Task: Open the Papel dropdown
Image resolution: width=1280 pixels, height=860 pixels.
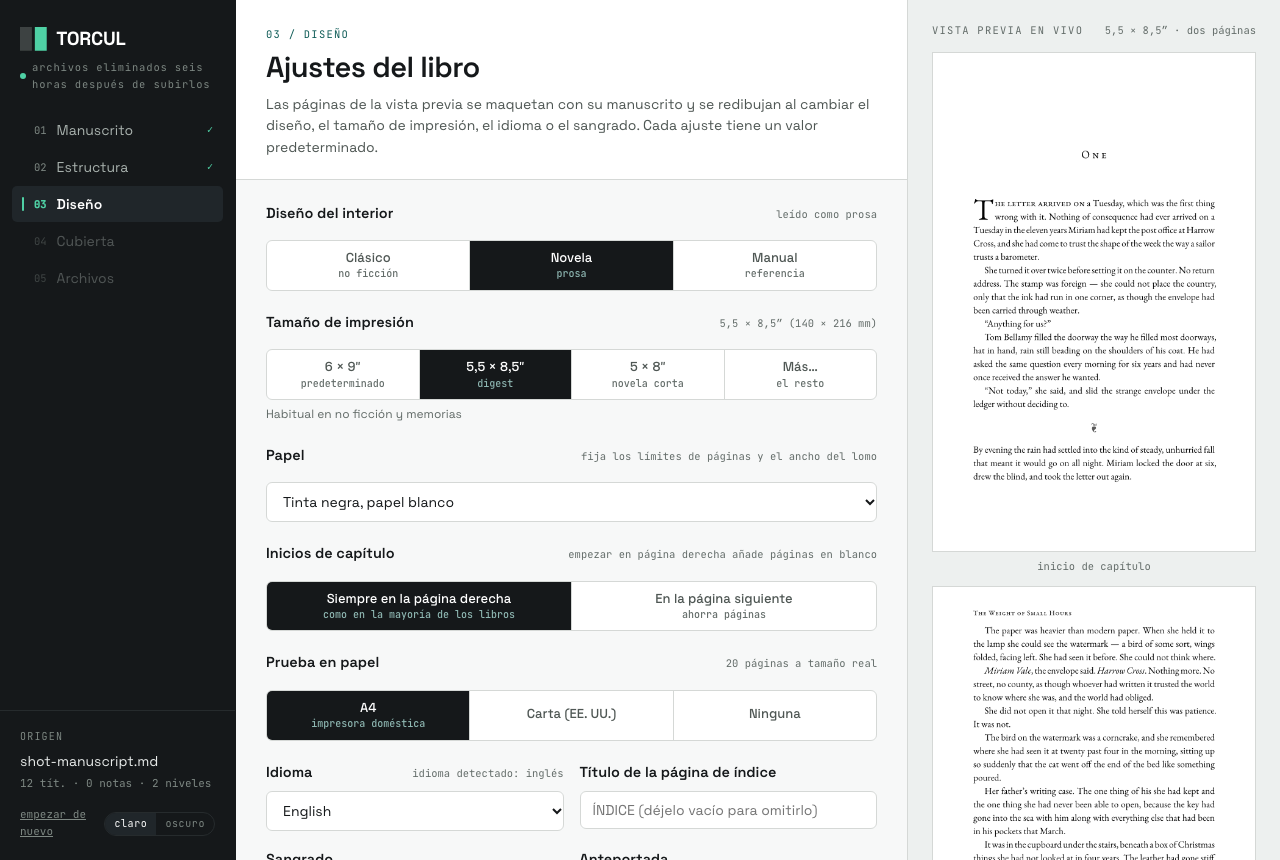Action: [571, 502]
